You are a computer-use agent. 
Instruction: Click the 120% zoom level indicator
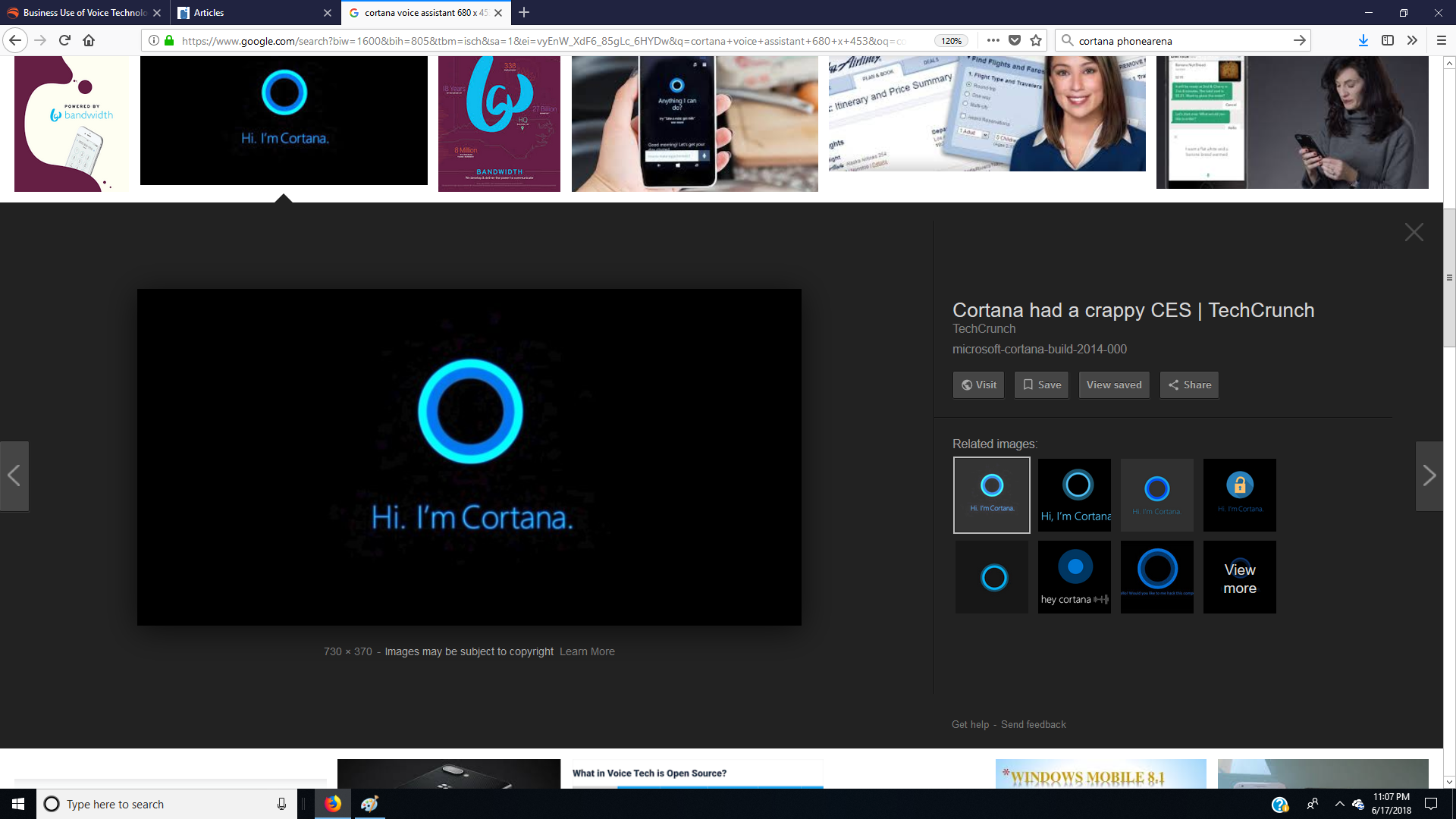click(x=952, y=41)
